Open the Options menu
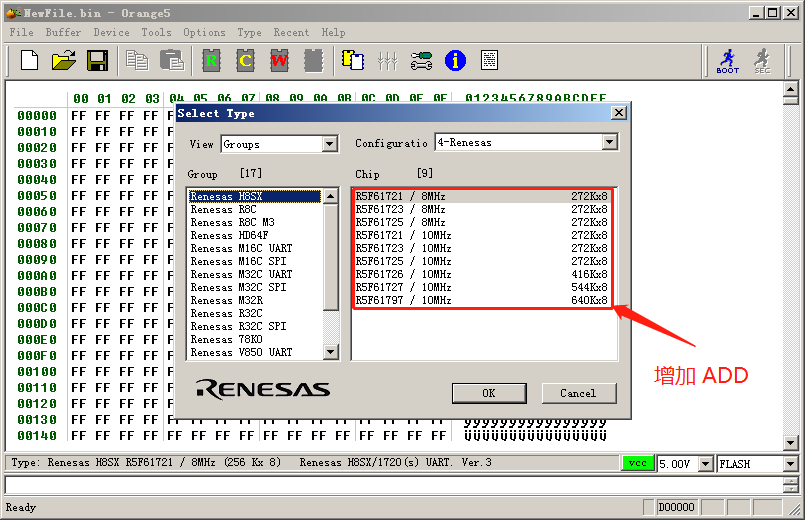Viewport: 805px width, 520px height. coord(204,32)
